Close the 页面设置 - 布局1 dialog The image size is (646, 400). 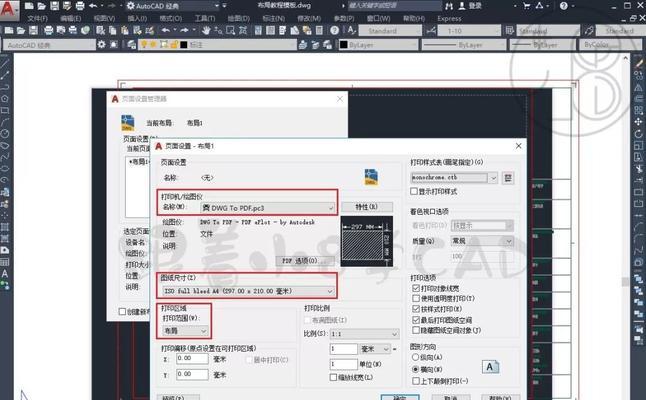(x=518, y=146)
